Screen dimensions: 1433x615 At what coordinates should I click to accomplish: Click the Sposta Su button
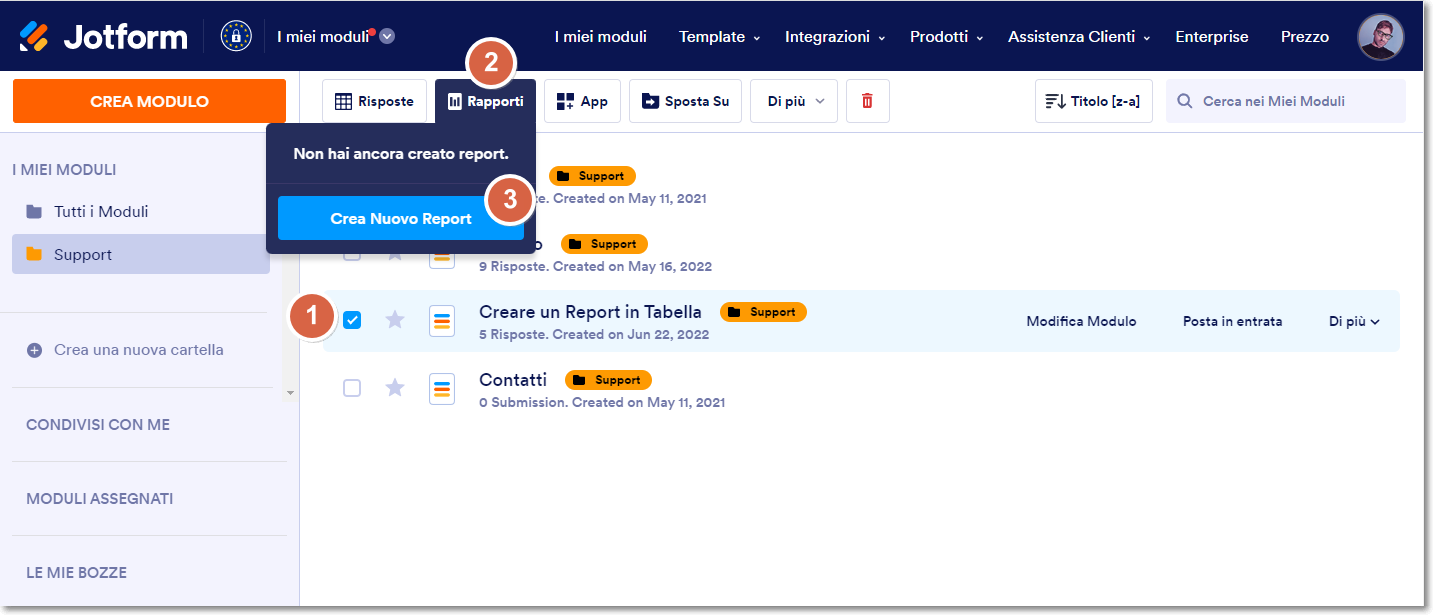[685, 101]
